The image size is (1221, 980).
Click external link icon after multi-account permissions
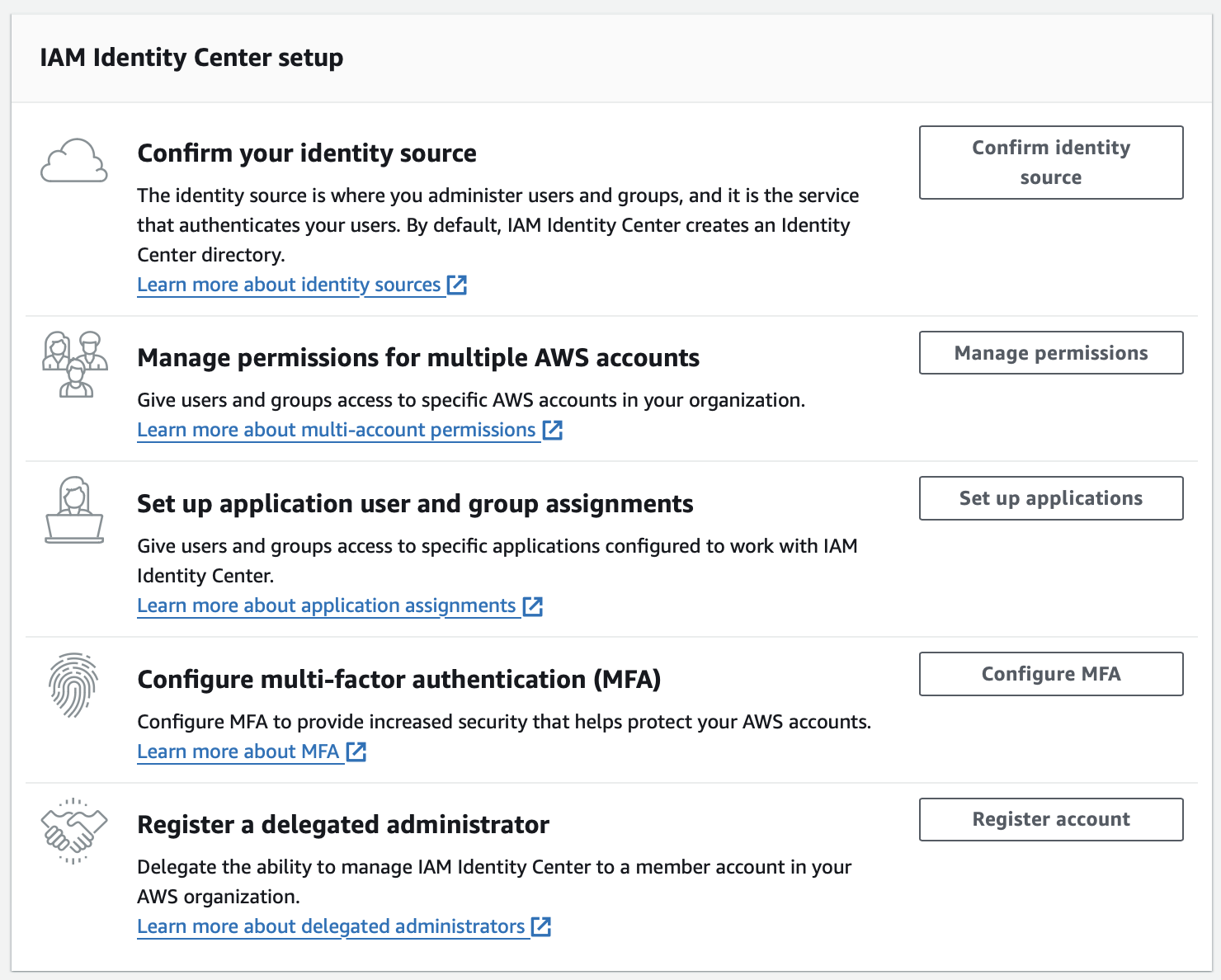point(553,430)
